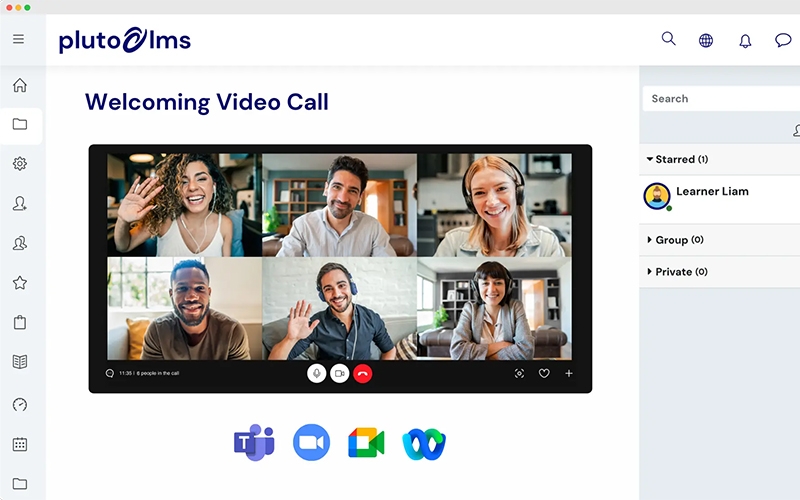This screenshot has width=800, height=500.
Task: Go to Home in sidebar
Action: [20, 85]
